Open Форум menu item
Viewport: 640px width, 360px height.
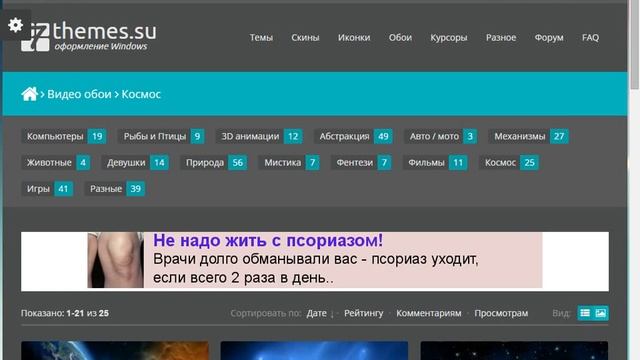pos(549,38)
